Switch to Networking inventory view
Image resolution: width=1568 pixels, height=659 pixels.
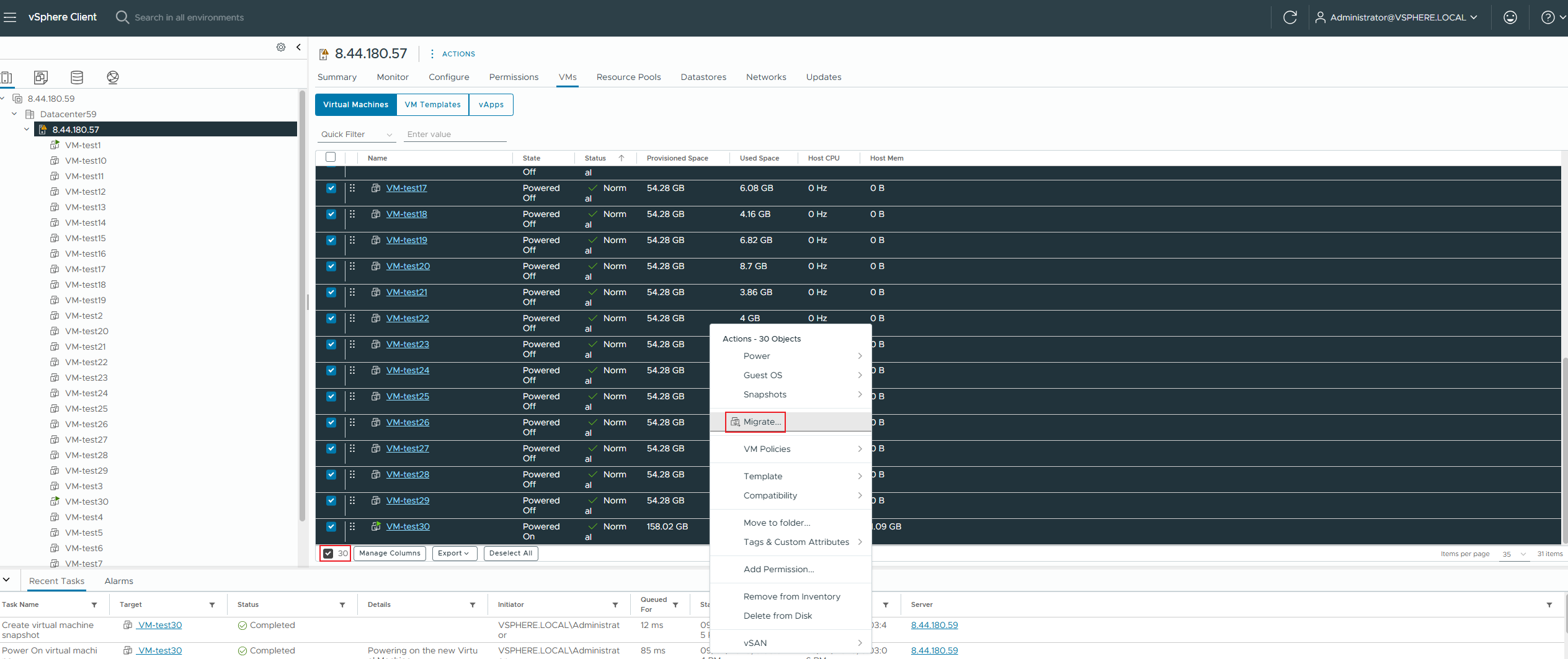click(x=113, y=77)
